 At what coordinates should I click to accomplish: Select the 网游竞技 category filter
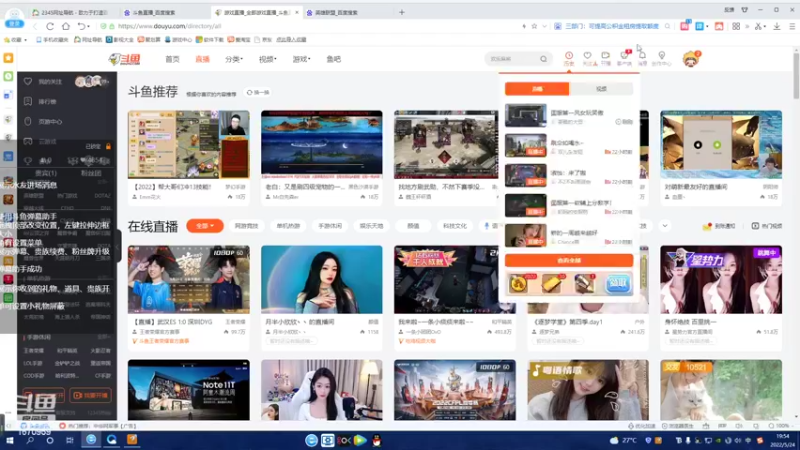246,226
